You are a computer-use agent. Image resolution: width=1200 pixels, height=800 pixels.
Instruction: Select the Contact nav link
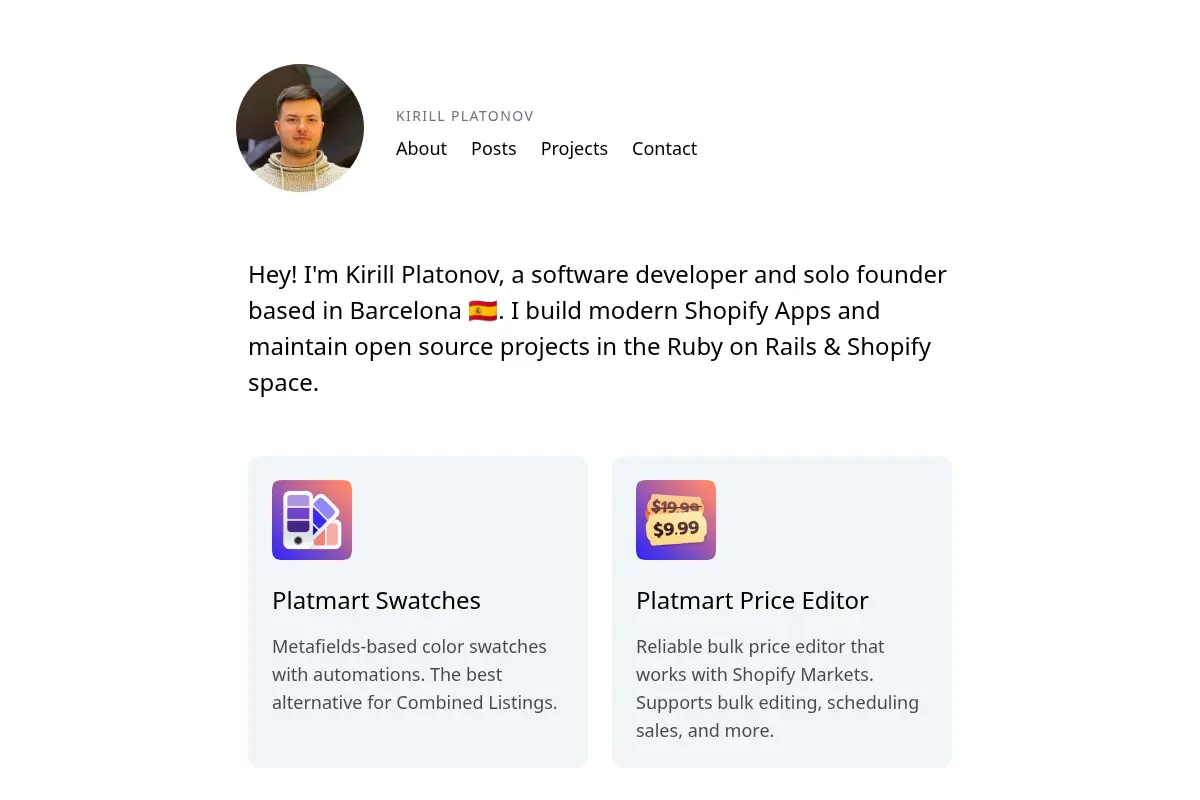click(664, 148)
